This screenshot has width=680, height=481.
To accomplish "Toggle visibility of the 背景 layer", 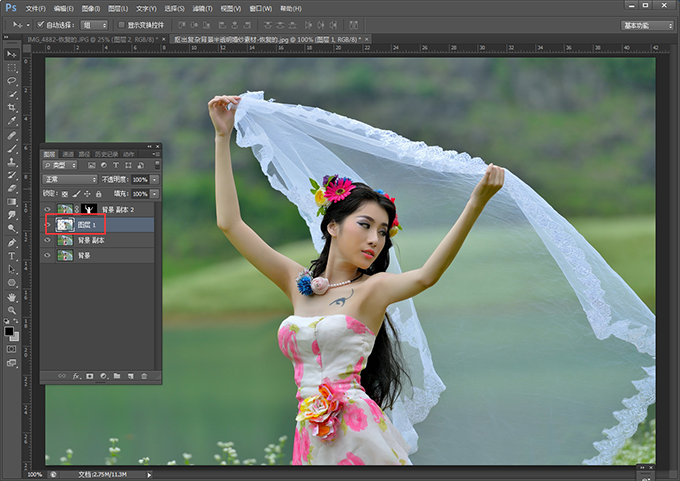I will pos(48,256).
